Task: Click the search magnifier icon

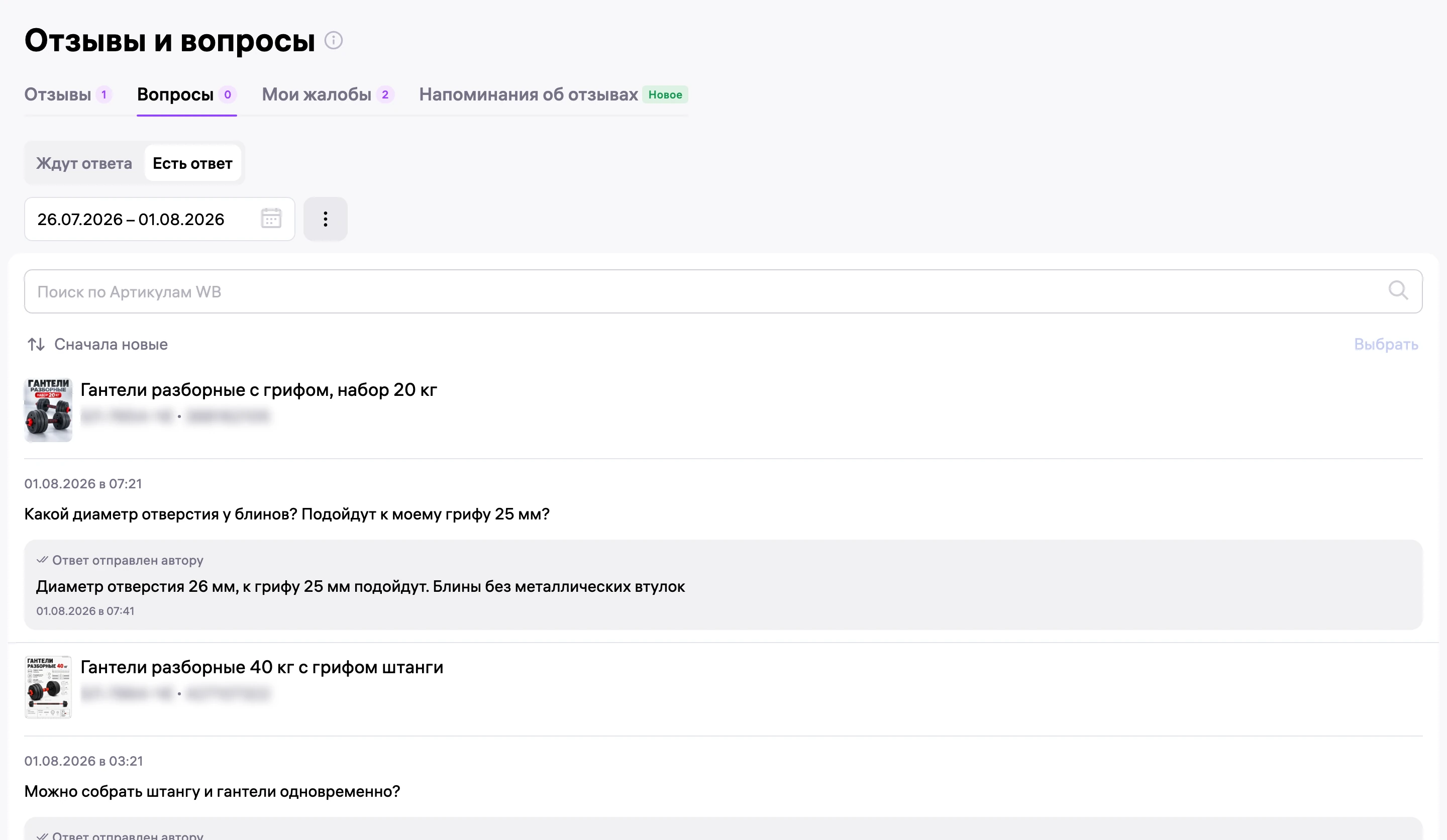Action: pos(1398,290)
